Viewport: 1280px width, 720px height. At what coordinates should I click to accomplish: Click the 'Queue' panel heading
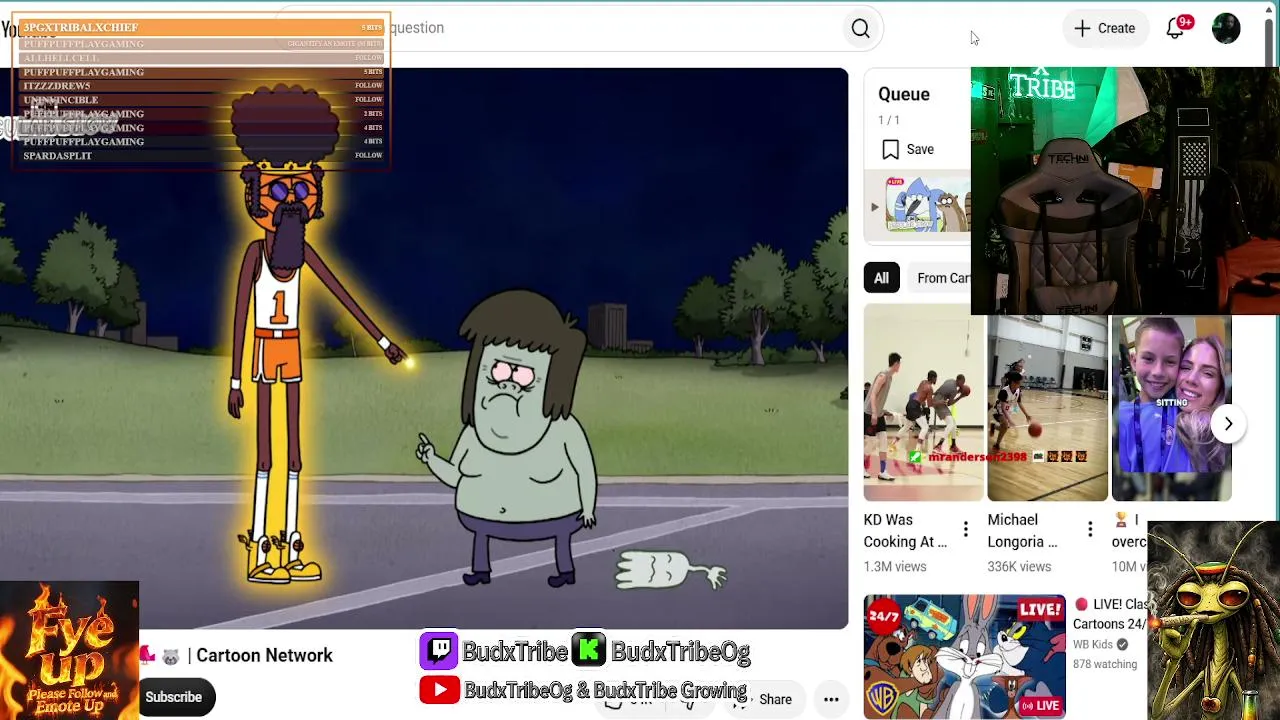point(904,94)
